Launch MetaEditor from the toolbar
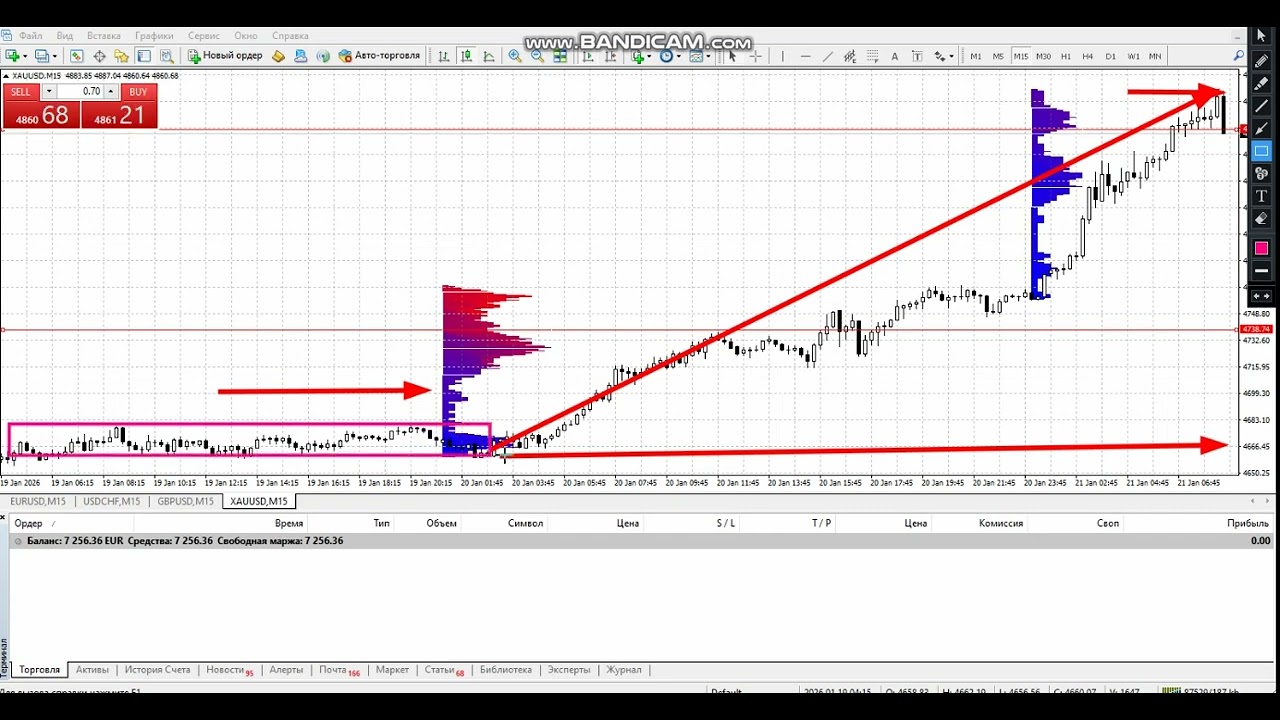1280x720 pixels. tap(278, 56)
